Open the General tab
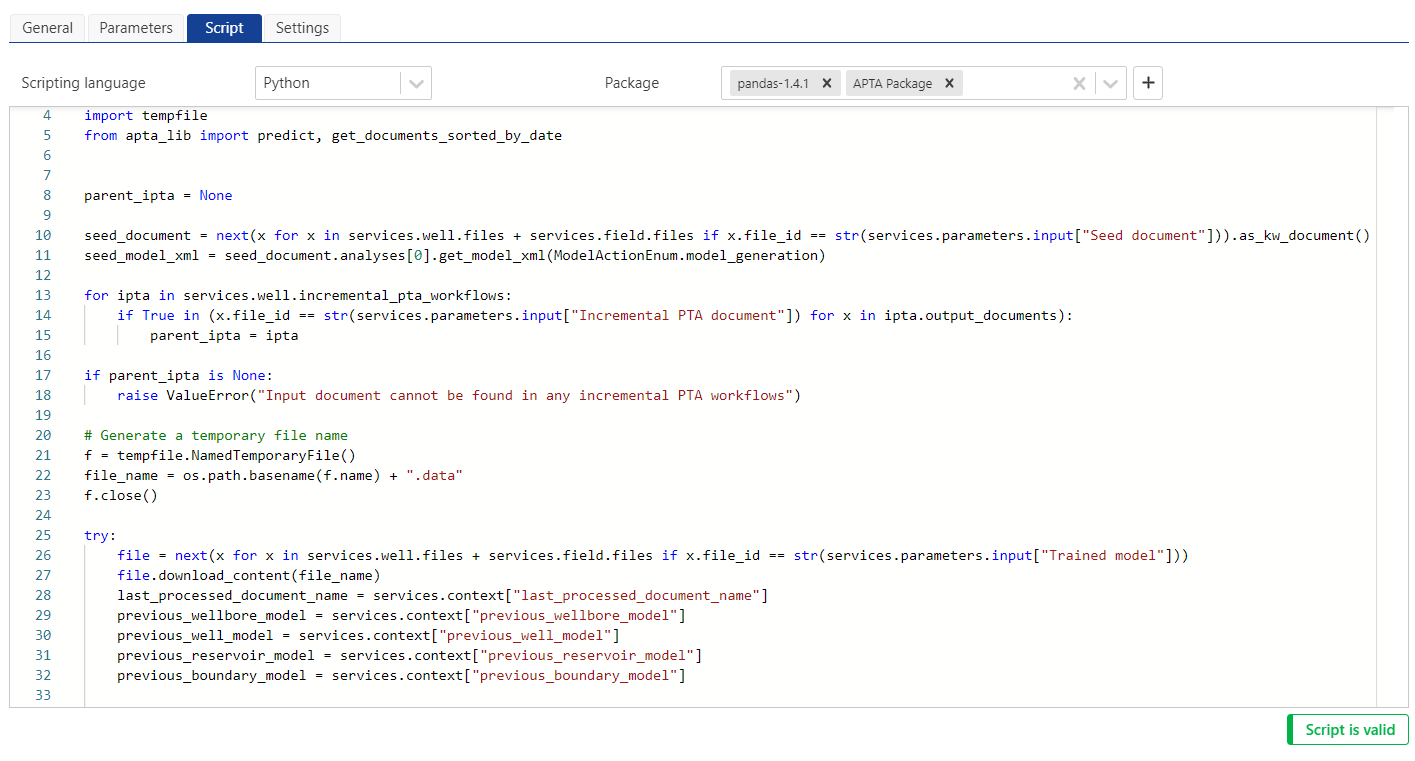 [47, 28]
